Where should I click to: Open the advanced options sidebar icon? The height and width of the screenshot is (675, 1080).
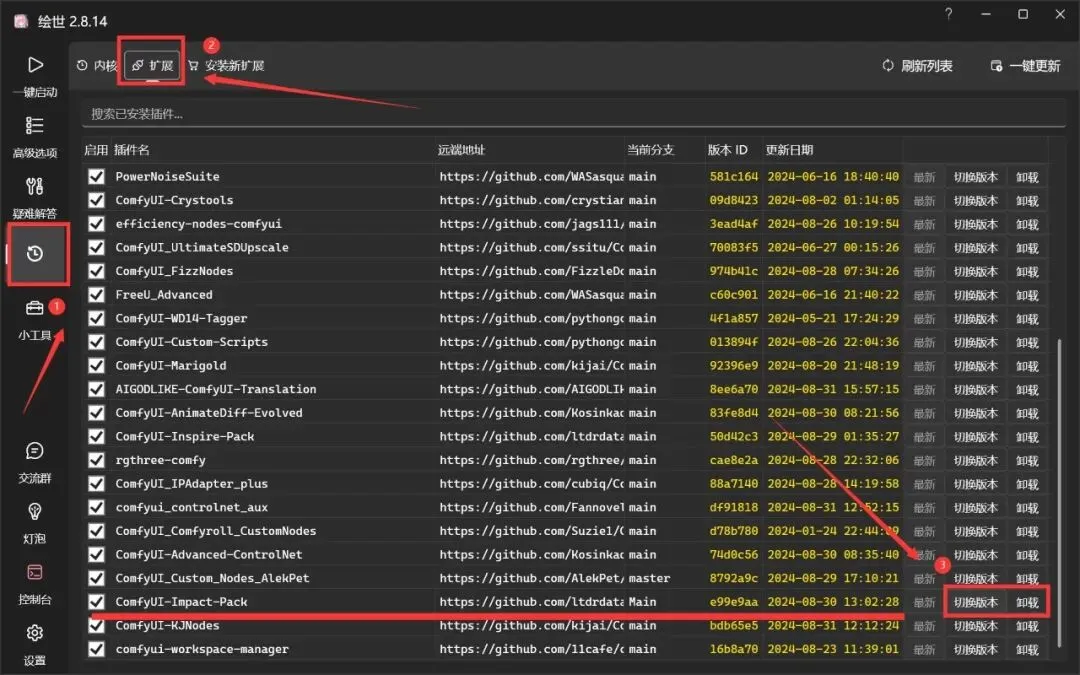click(x=34, y=125)
